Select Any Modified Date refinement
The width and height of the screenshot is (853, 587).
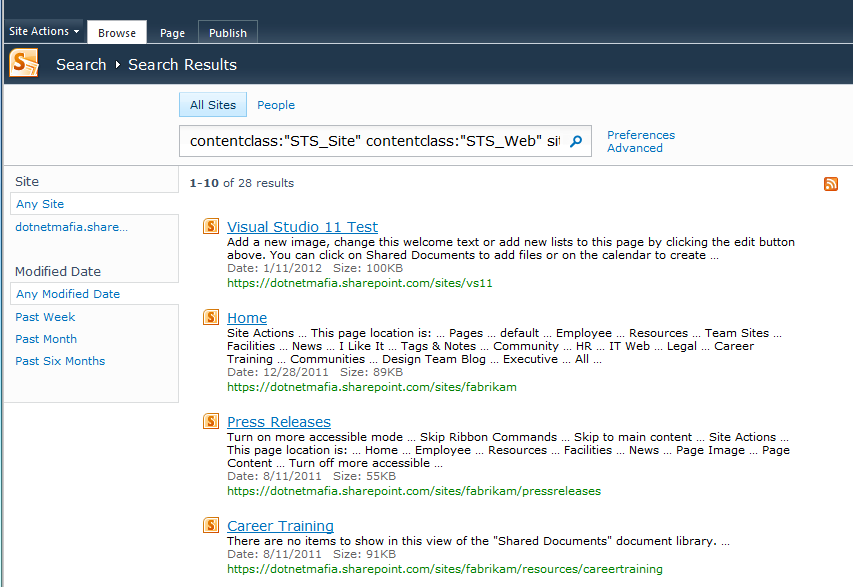pos(68,294)
